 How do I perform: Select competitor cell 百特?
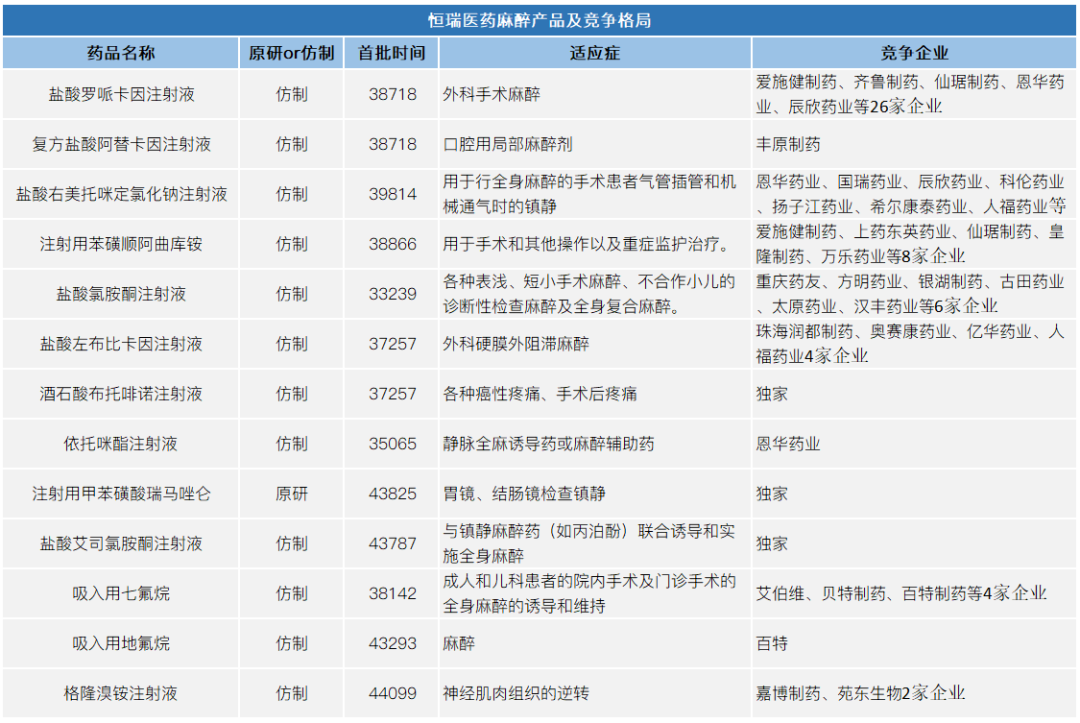coord(772,644)
